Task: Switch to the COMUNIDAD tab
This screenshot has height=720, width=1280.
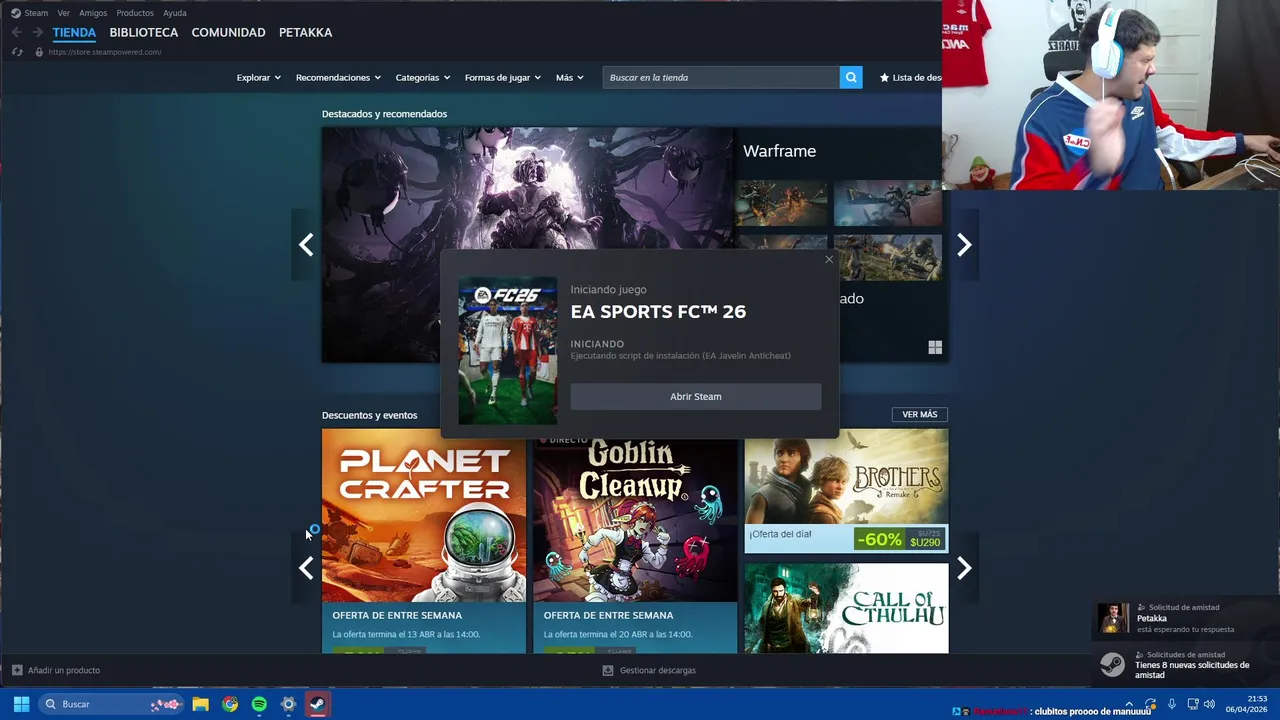Action: point(228,33)
